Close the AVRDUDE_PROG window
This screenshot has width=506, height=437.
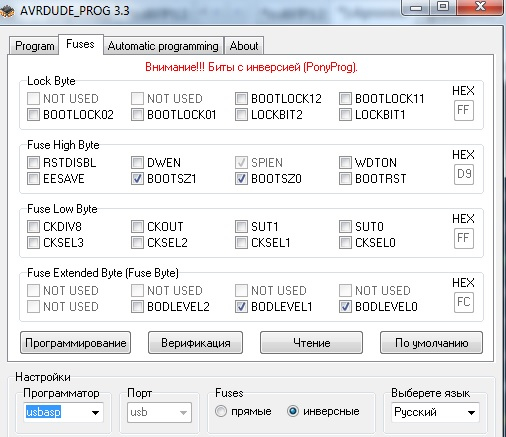pos(480,7)
